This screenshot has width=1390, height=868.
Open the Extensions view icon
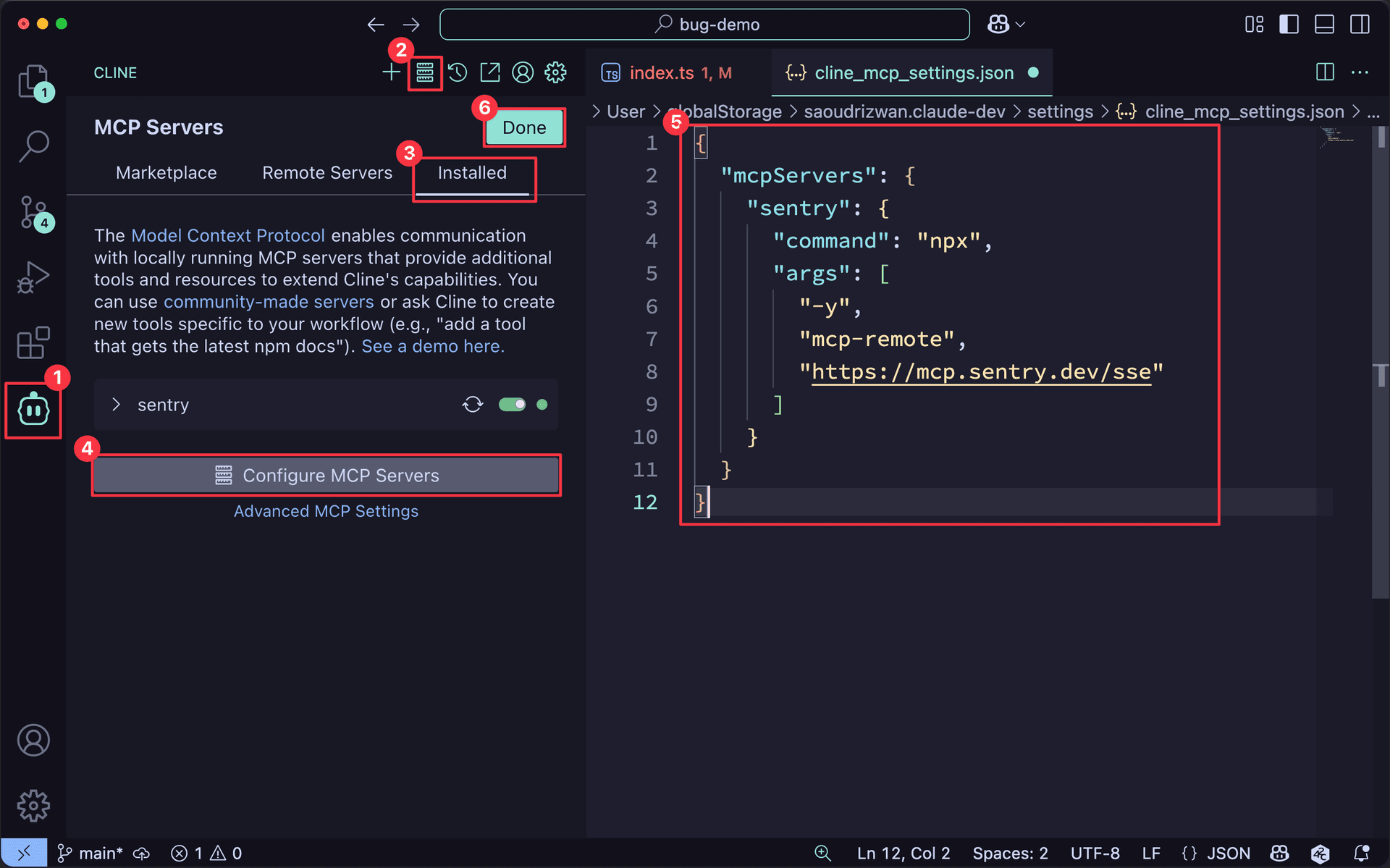(33, 342)
